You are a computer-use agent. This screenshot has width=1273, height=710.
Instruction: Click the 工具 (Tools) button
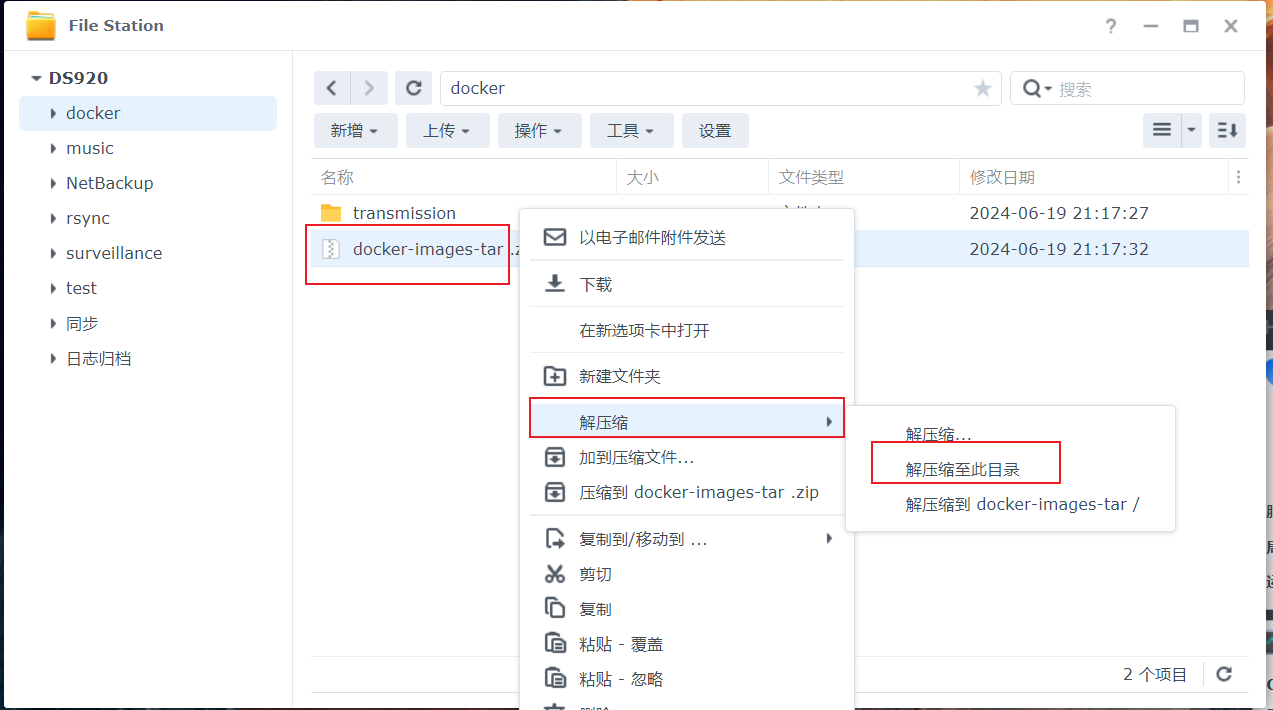point(631,130)
